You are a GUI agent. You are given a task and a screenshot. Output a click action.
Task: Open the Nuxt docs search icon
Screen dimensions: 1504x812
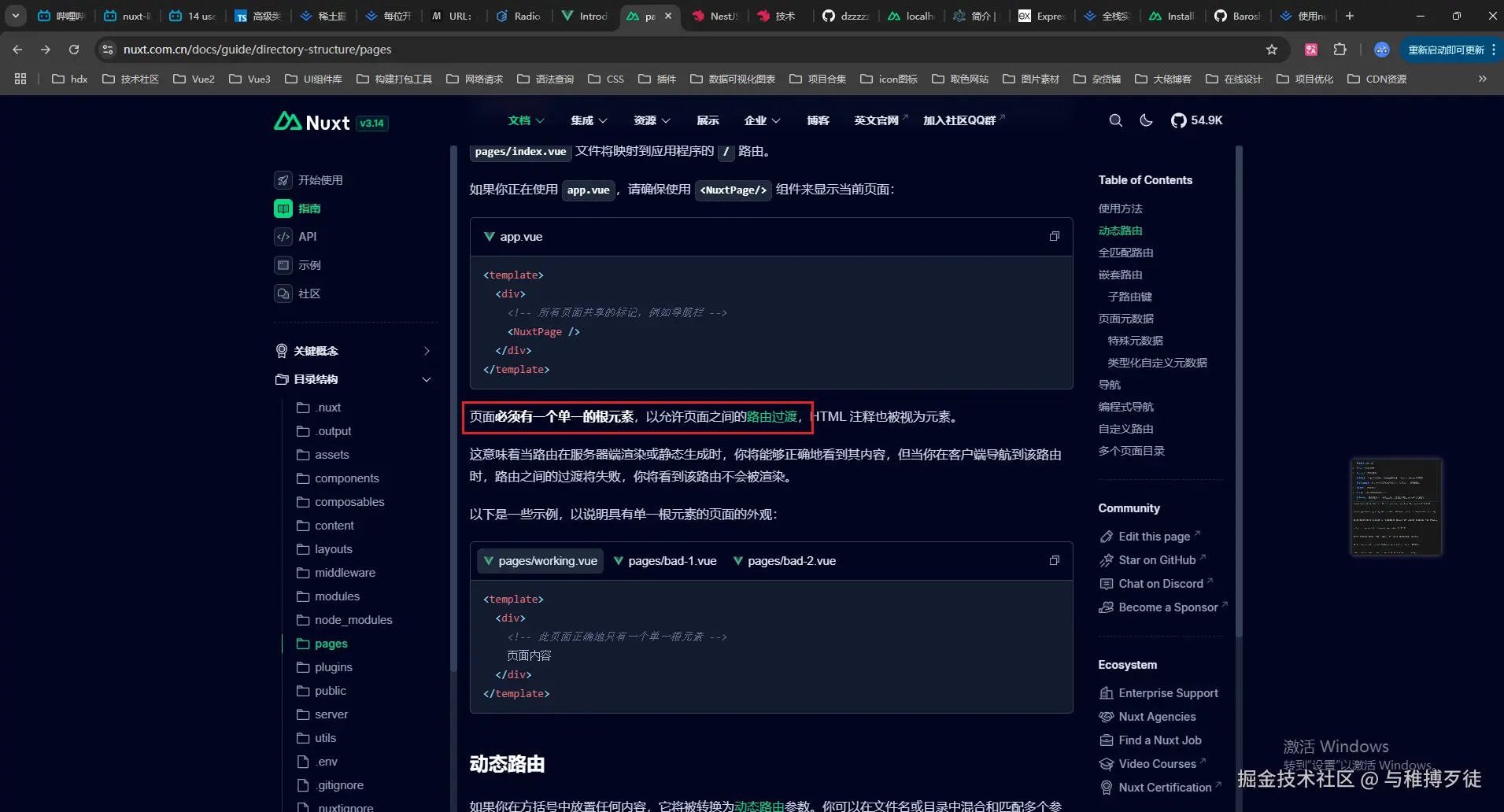pyautogui.click(x=1115, y=120)
